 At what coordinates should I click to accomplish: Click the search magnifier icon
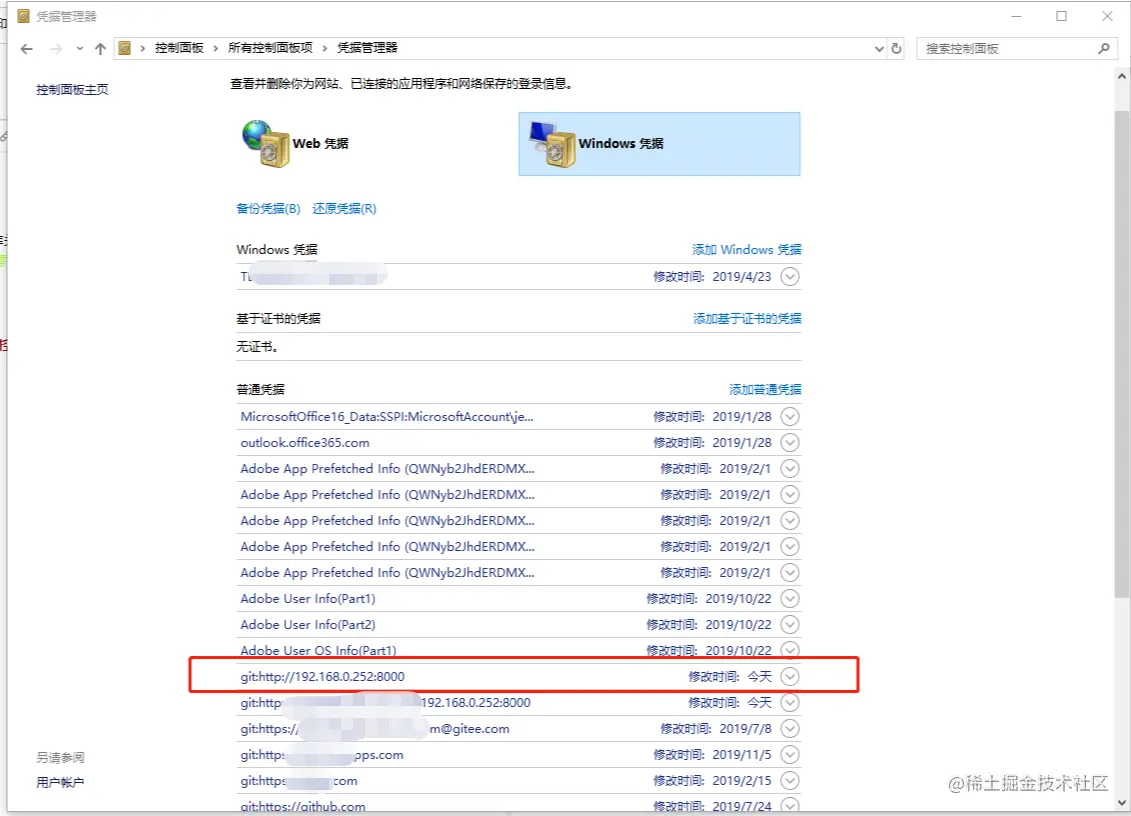tap(1104, 48)
